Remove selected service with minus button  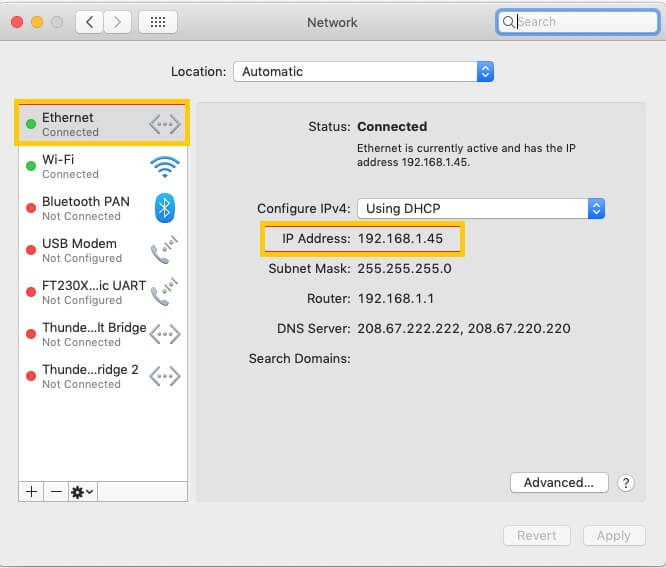point(56,492)
